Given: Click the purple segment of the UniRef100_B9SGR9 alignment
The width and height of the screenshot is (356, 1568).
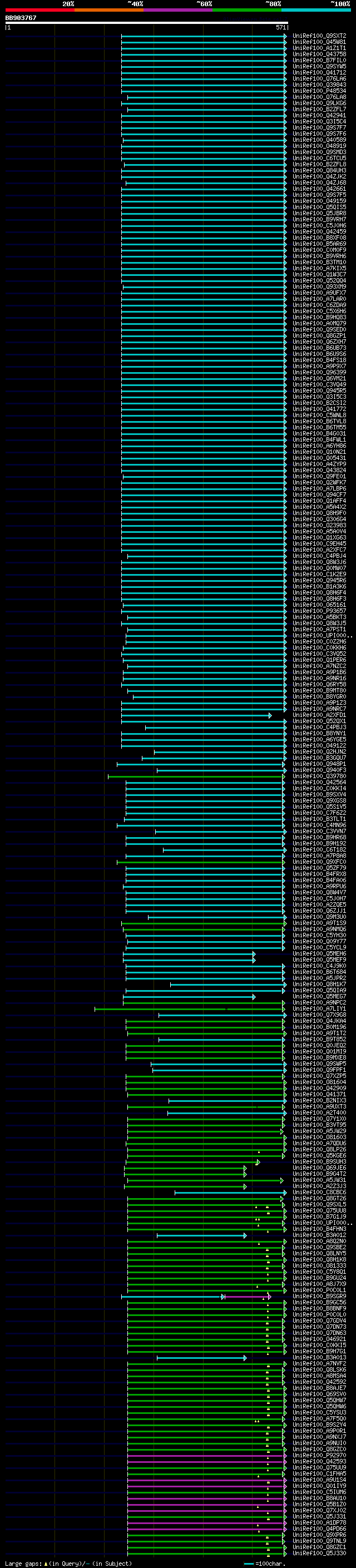Looking at the screenshot, I should 247,1297.
